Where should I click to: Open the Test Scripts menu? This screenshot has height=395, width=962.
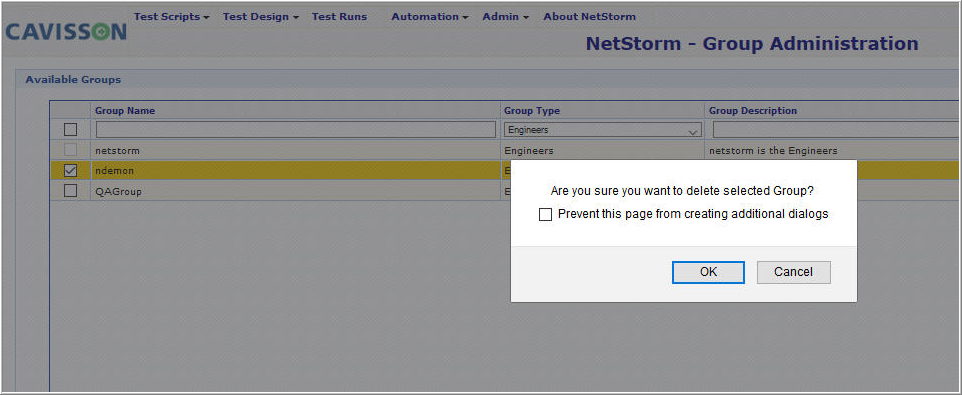click(172, 17)
